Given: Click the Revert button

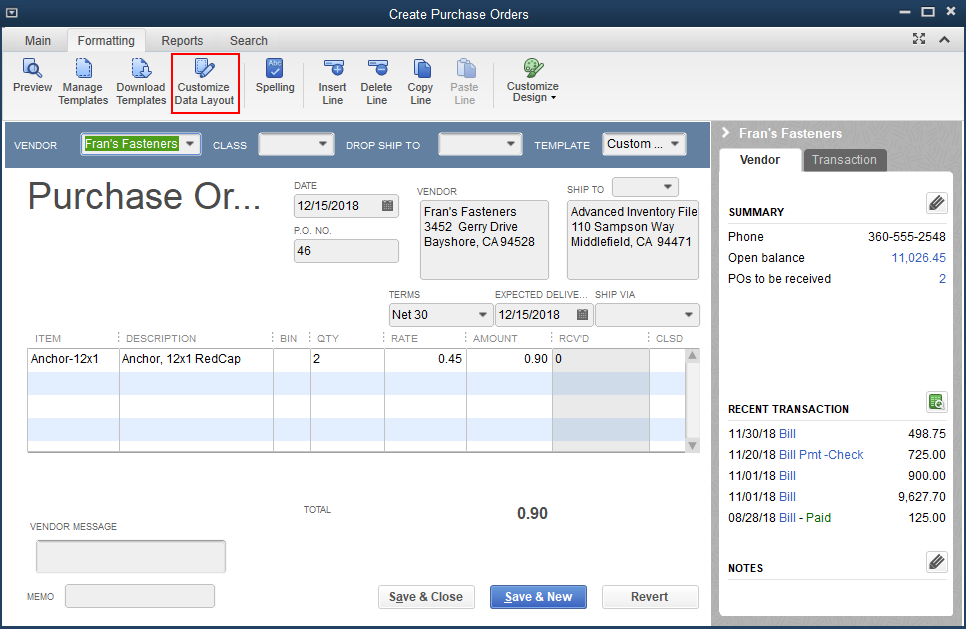Looking at the screenshot, I should [649, 597].
